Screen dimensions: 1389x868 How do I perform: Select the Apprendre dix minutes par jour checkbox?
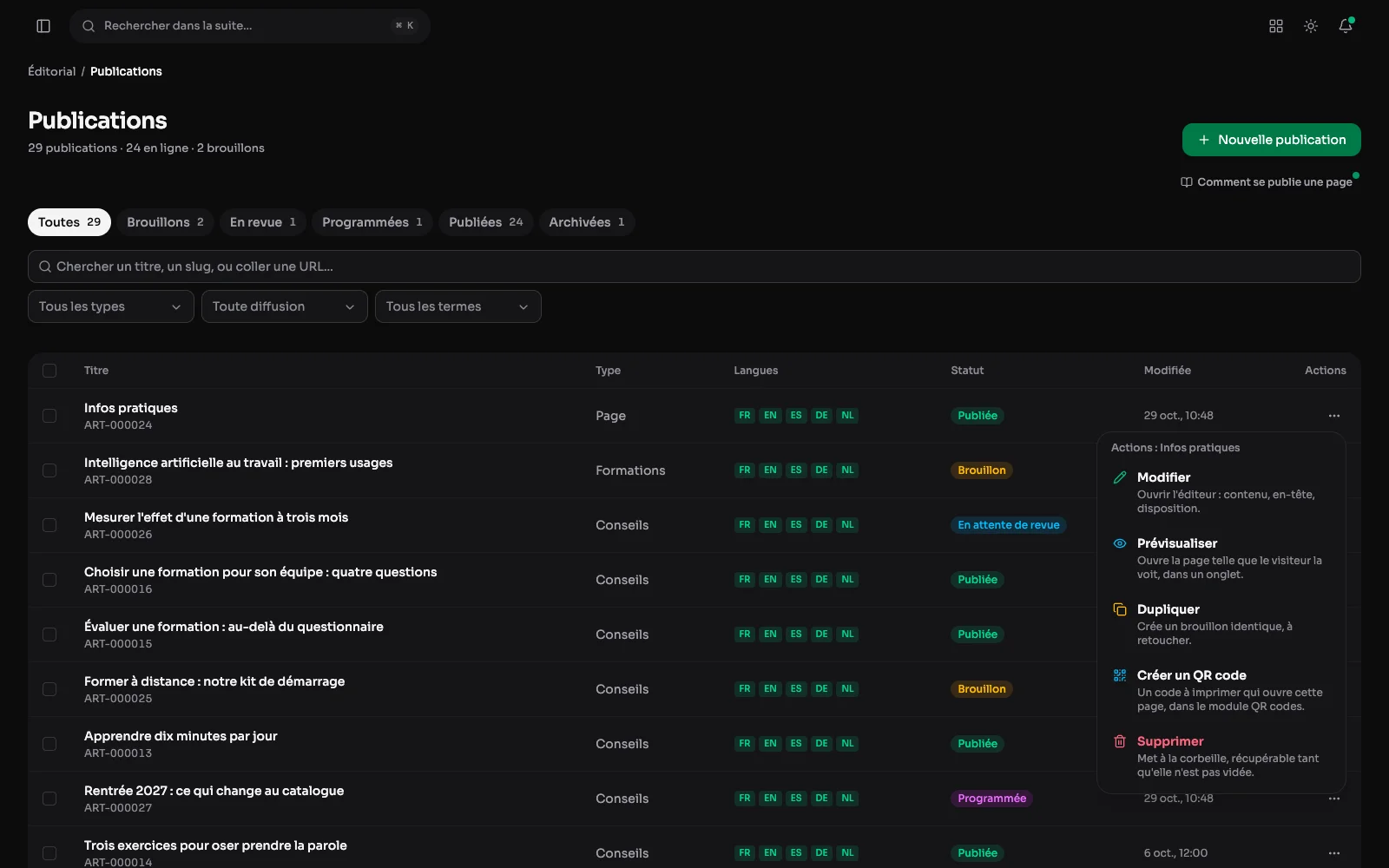(49, 744)
